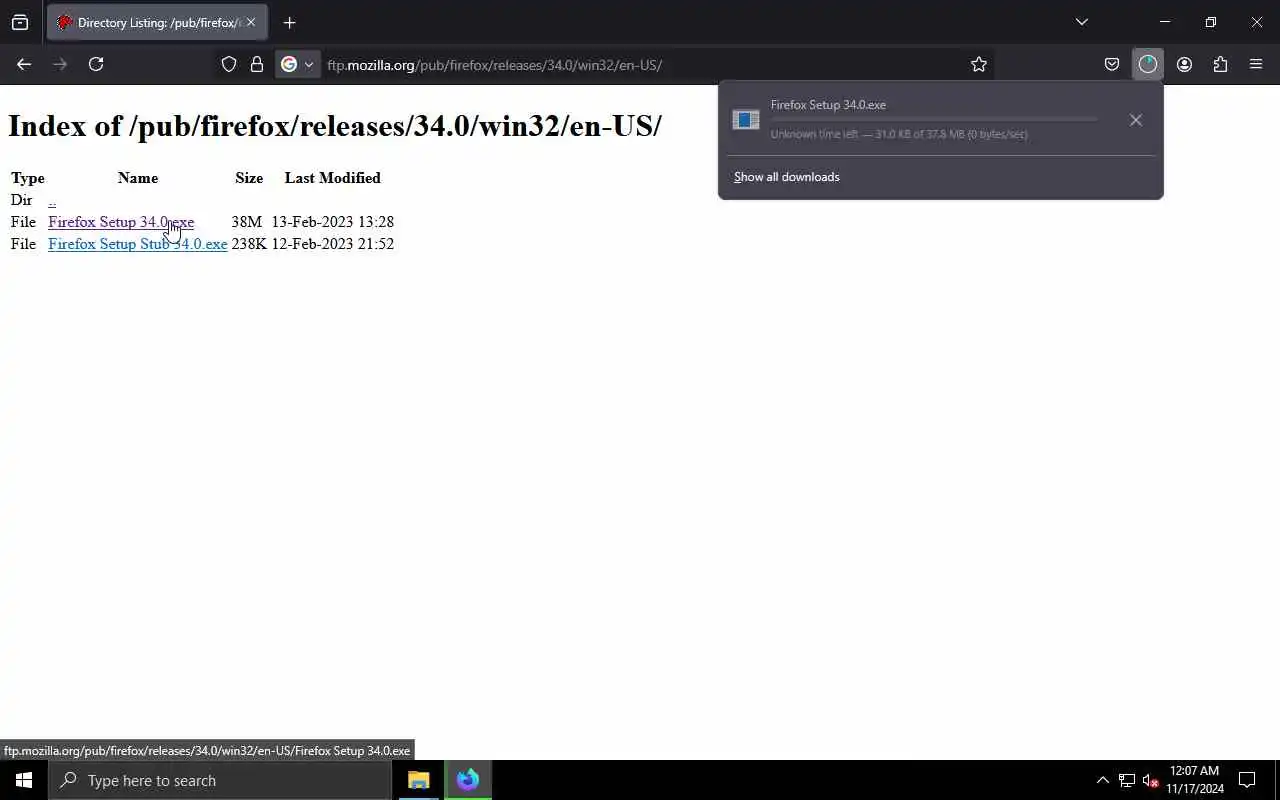This screenshot has height=800, width=1280.
Task: Click Show all downloads
Action: (x=787, y=177)
